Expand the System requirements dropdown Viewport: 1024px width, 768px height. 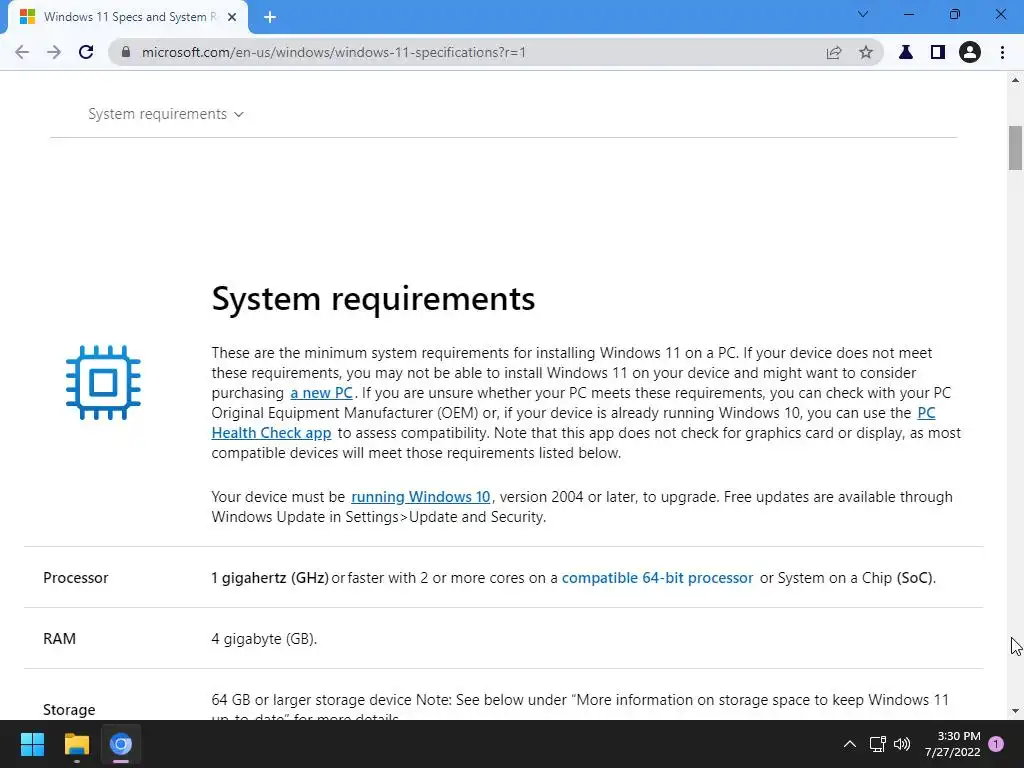pos(166,114)
